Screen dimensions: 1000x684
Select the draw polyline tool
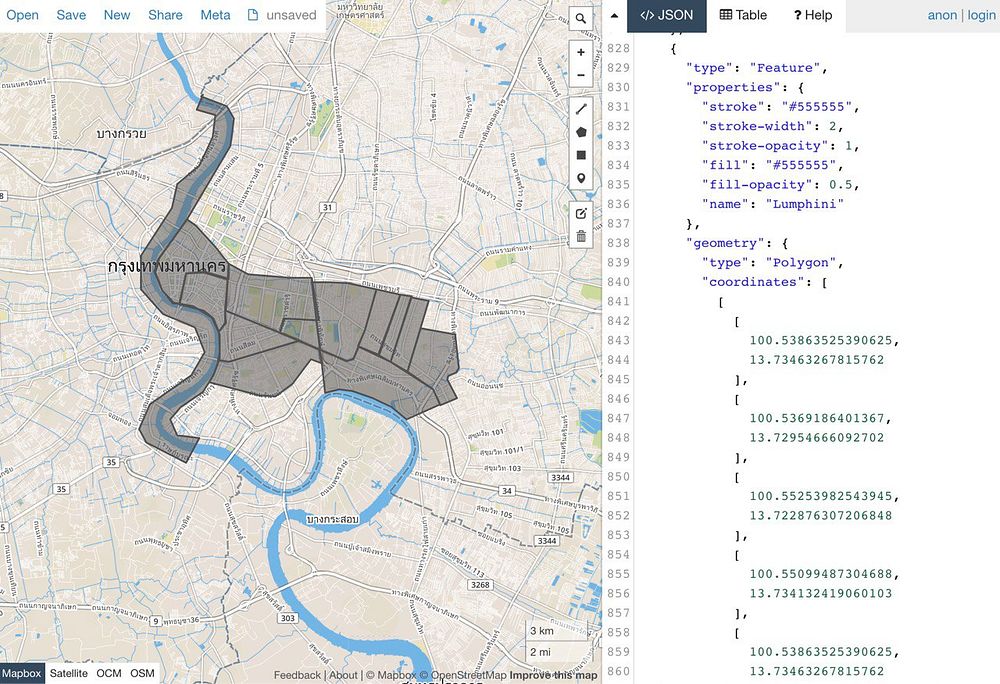[x=581, y=108]
